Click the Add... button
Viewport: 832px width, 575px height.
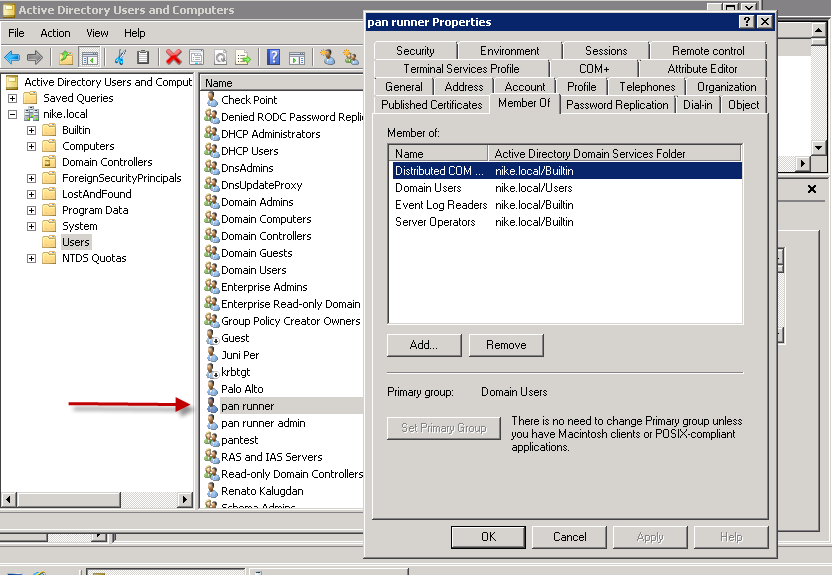tap(423, 345)
